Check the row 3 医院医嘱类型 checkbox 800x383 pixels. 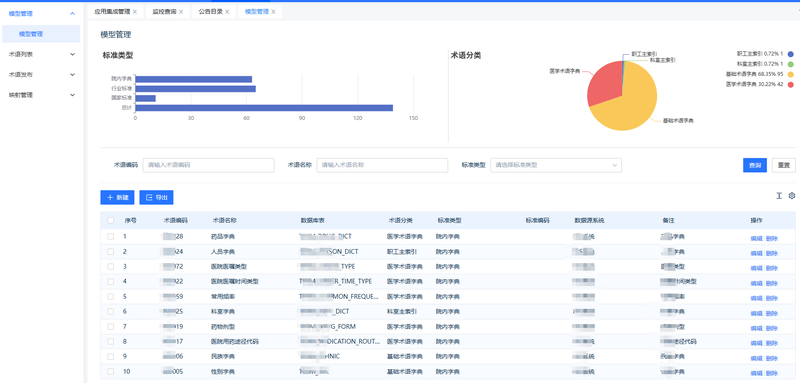tap(111, 266)
